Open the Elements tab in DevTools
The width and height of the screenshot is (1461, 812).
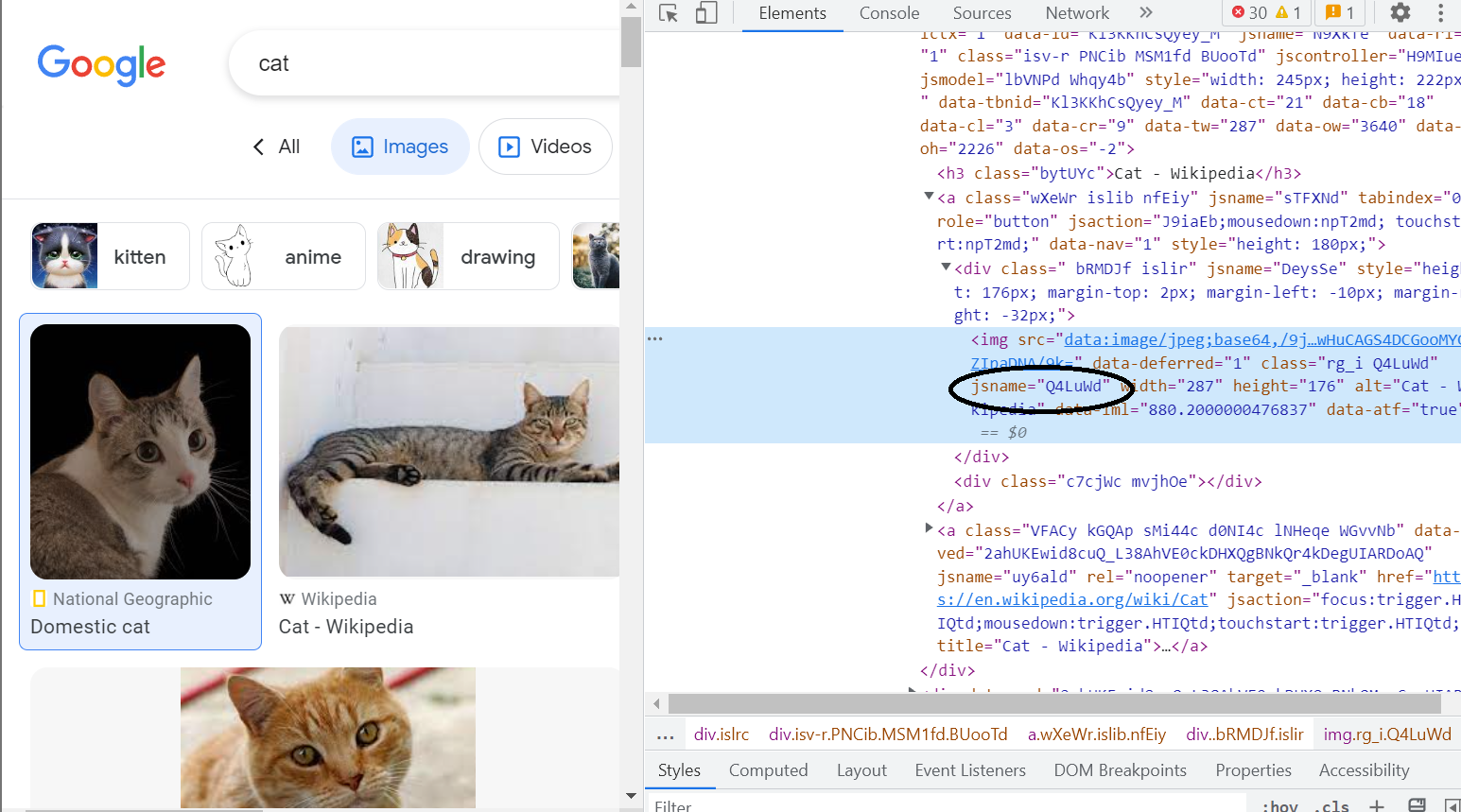click(x=792, y=13)
